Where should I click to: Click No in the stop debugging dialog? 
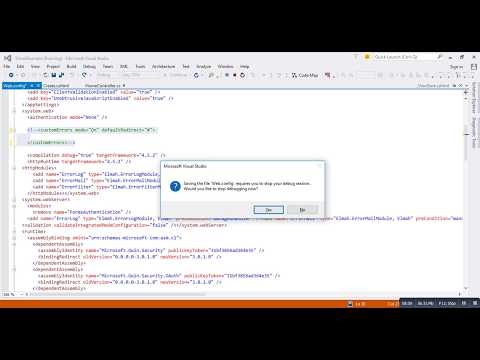(303, 210)
